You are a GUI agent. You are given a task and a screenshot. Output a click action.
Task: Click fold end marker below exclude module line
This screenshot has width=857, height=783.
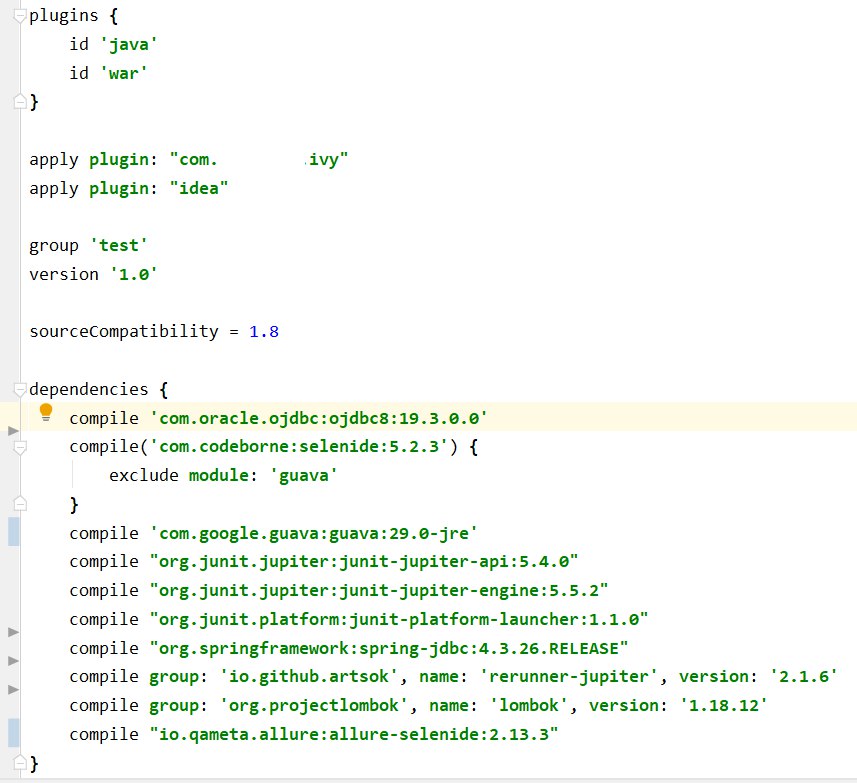[x=20, y=503]
